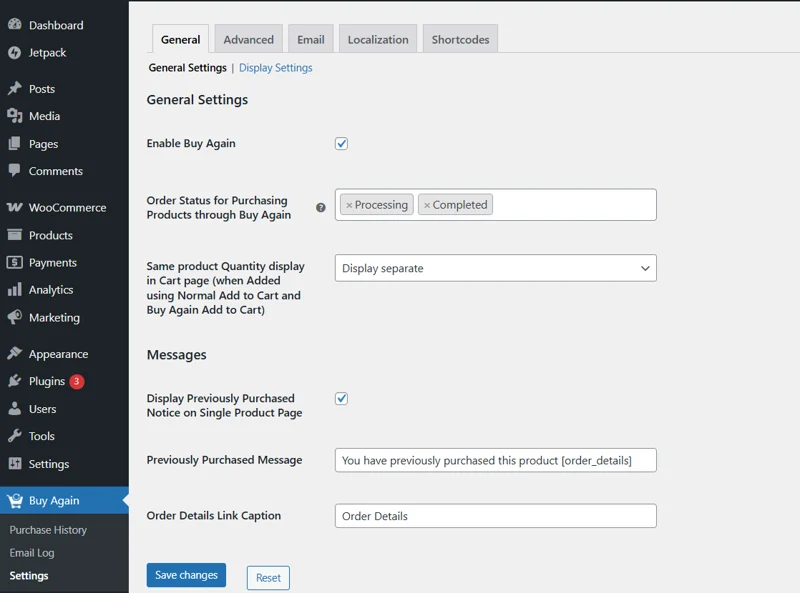The image size is (800, 593).
Task: Click the Save changes button
Action: (186, 575)
